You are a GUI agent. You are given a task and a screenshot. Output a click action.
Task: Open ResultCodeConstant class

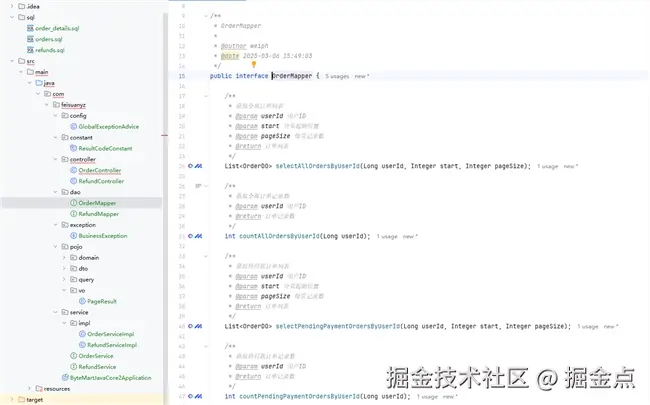(x=105, y=148)
